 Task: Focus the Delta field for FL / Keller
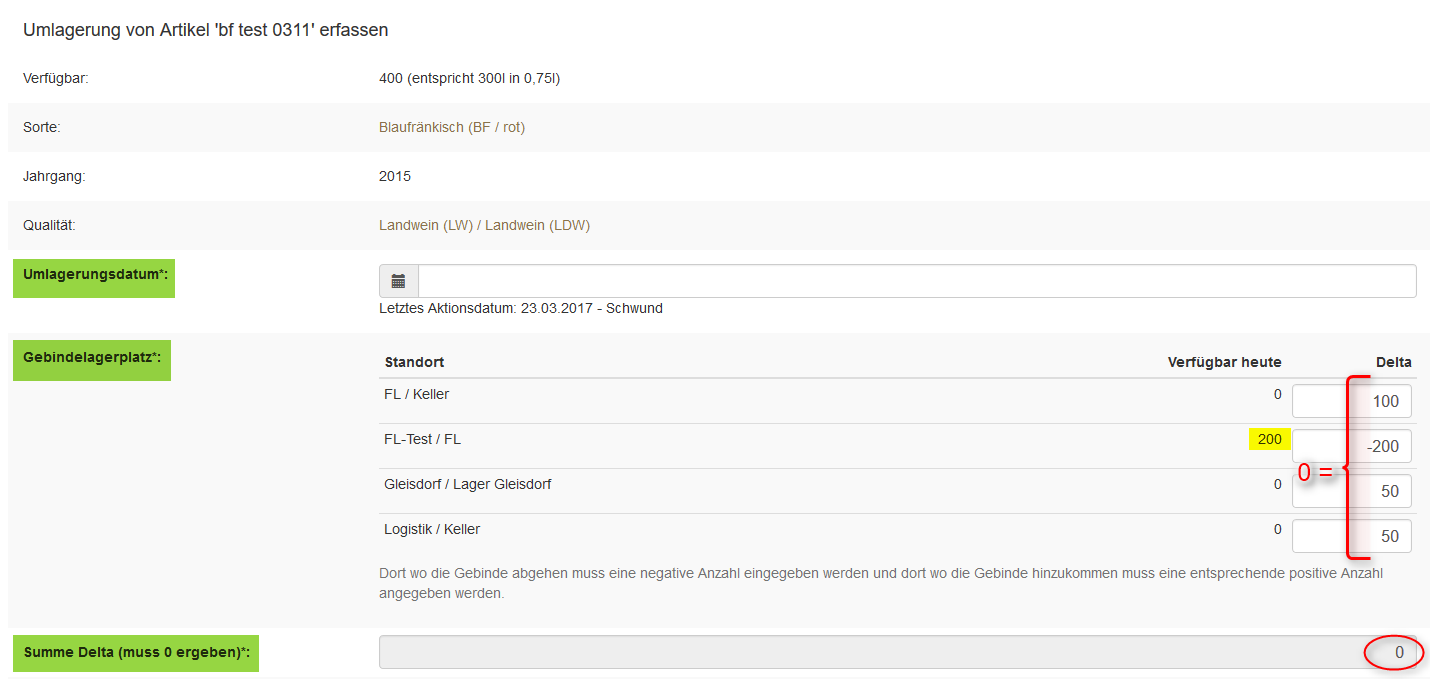[x=1351, y=402]
